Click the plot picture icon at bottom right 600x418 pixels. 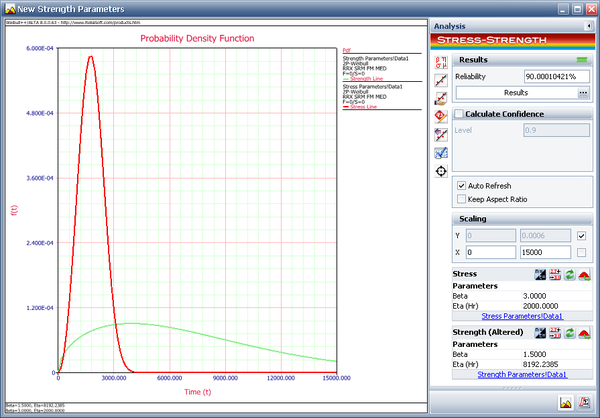[565, 403]
